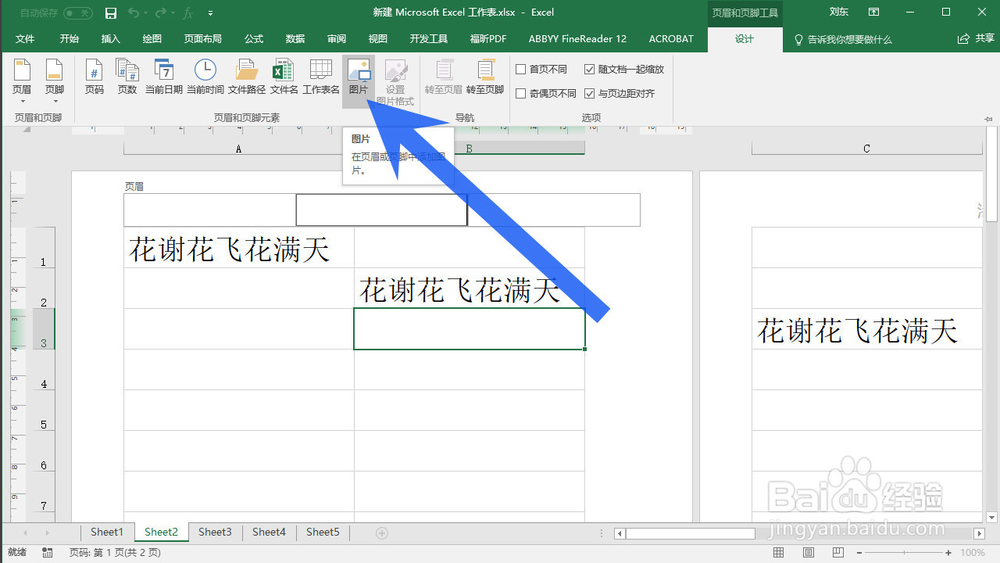Viewport: 1000px width, 563px height.
Task: Uncheck Scale with Document (随文档一起缩放)
Action: point(589,69)
